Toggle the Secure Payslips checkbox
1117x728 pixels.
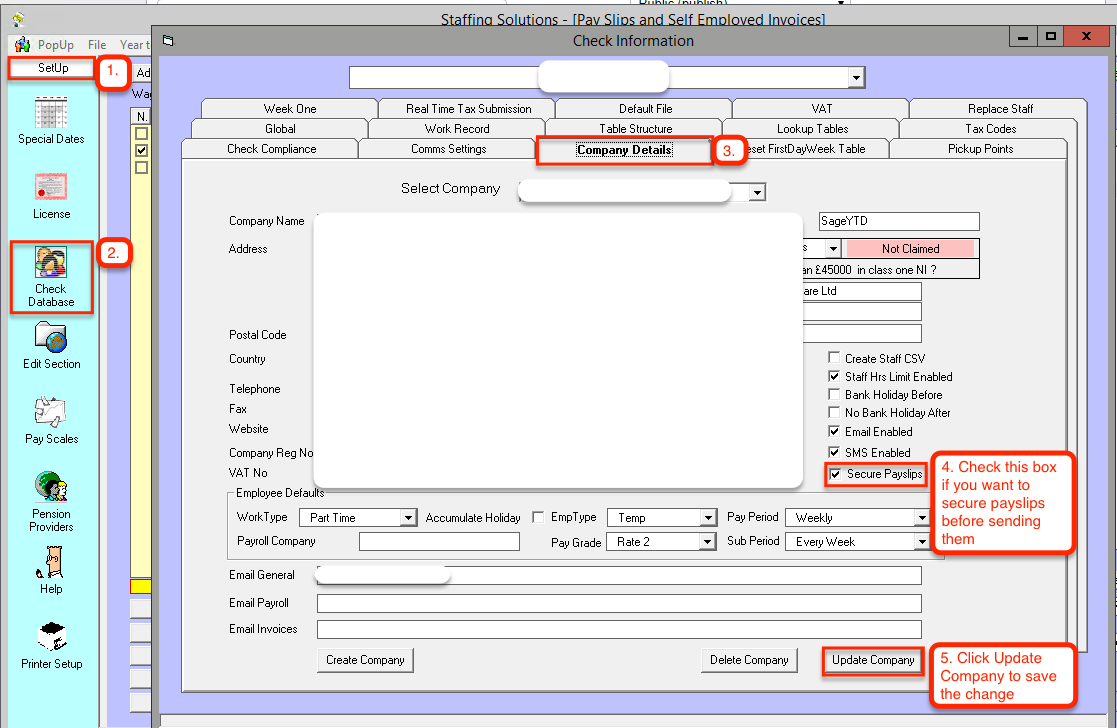click(x=836, y=474)
